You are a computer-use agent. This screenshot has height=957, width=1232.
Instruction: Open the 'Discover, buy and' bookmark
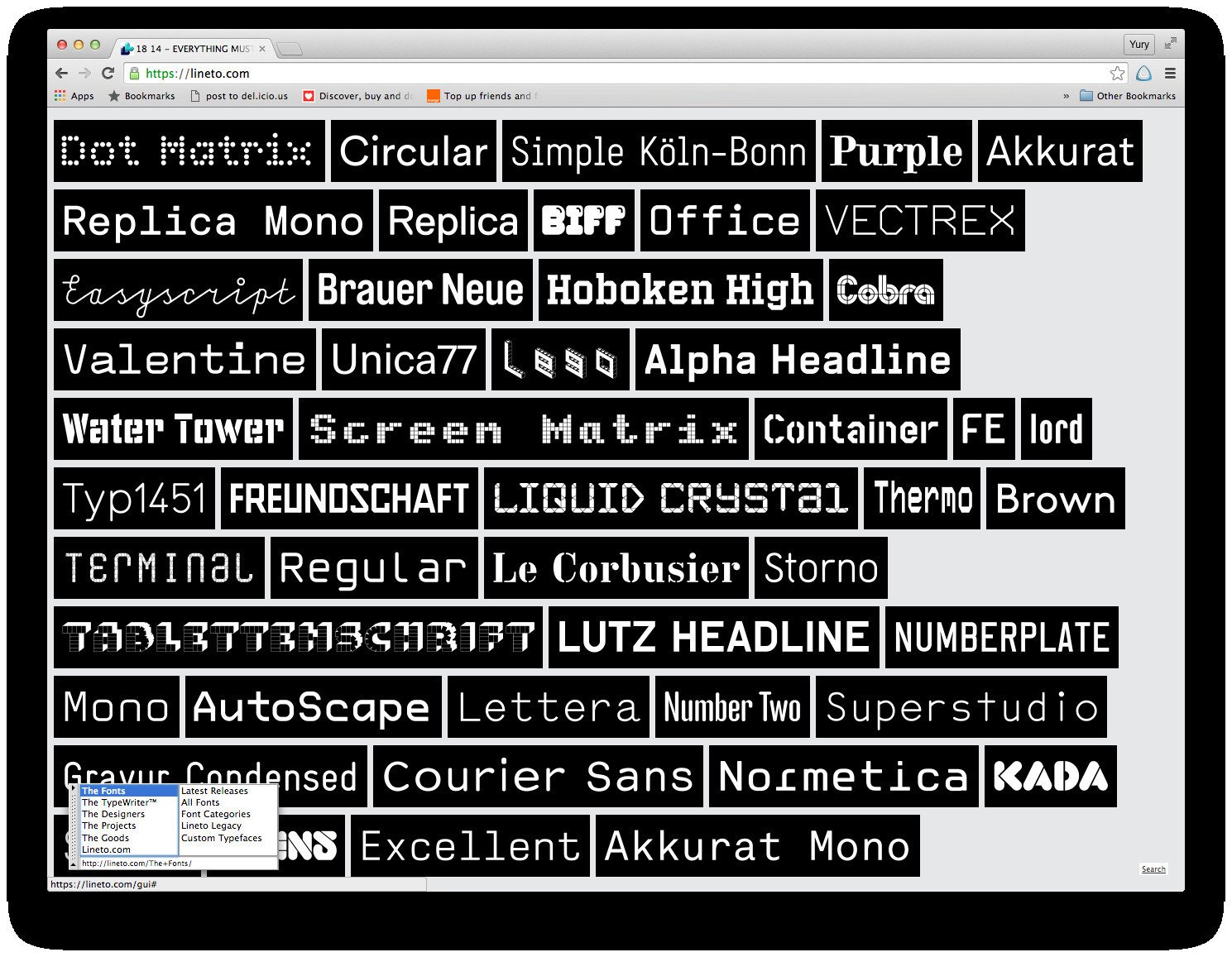click(358, 96)
